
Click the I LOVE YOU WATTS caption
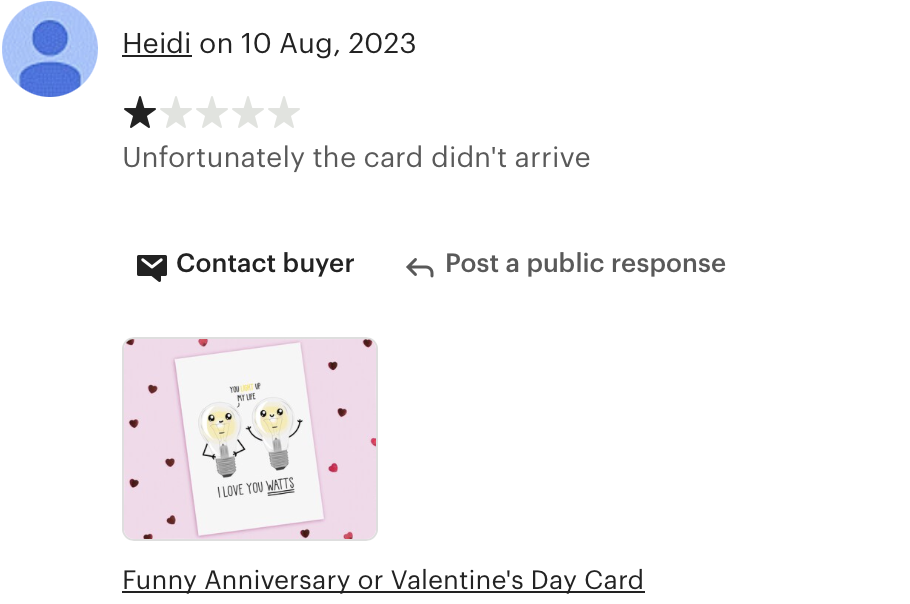tap(256, 489)
